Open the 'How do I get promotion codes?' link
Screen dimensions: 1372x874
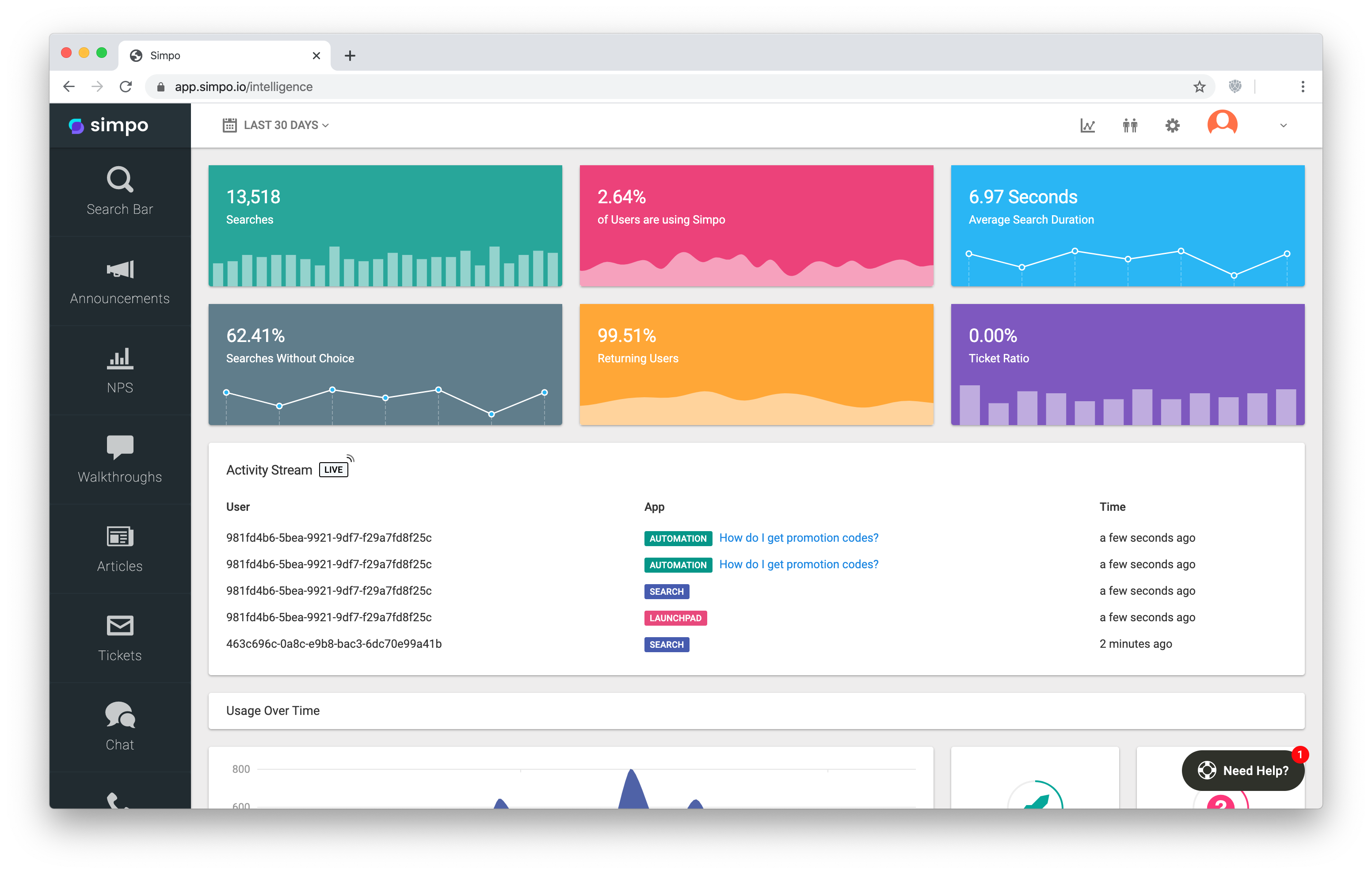point(798,537)
